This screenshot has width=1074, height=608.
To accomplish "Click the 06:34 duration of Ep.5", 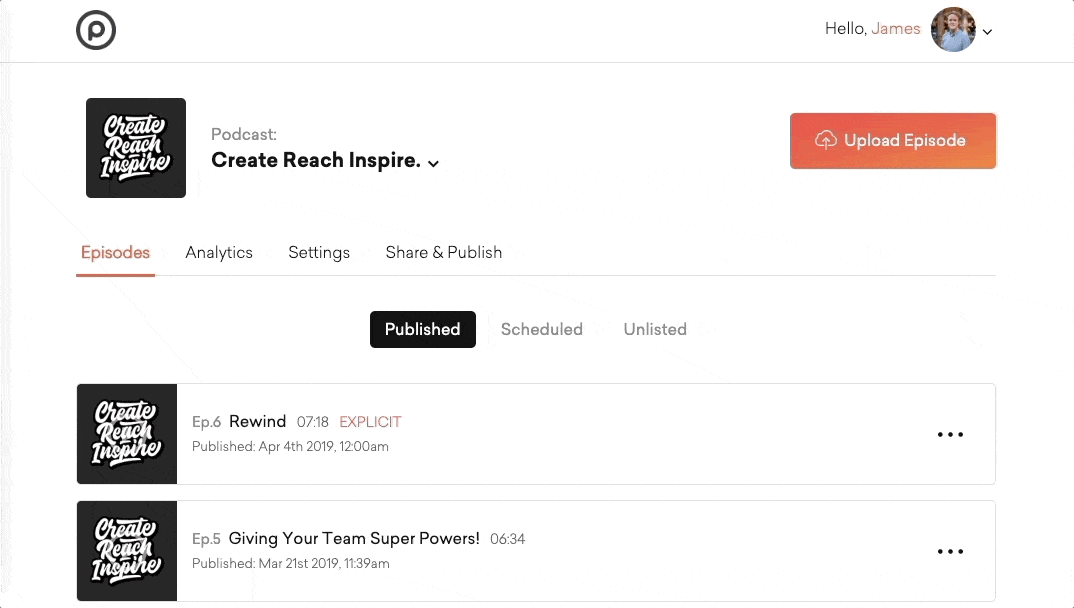I will pyautogui.click(x=508, y=539).
